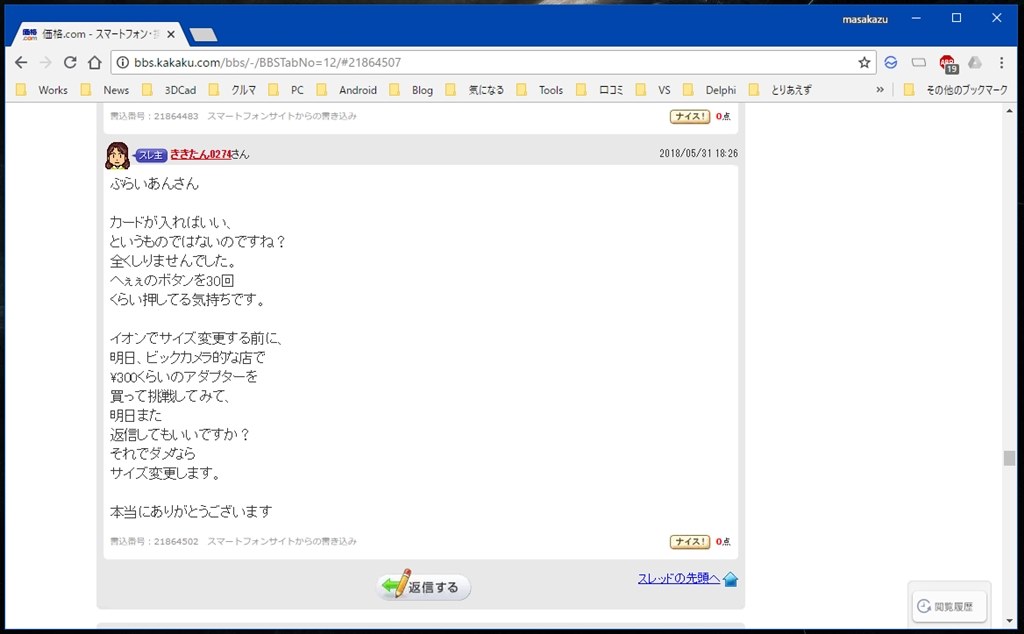Open the クルマ bookmark folder
The height and width of the screenshot is (634, 1024).
[232, 90]
